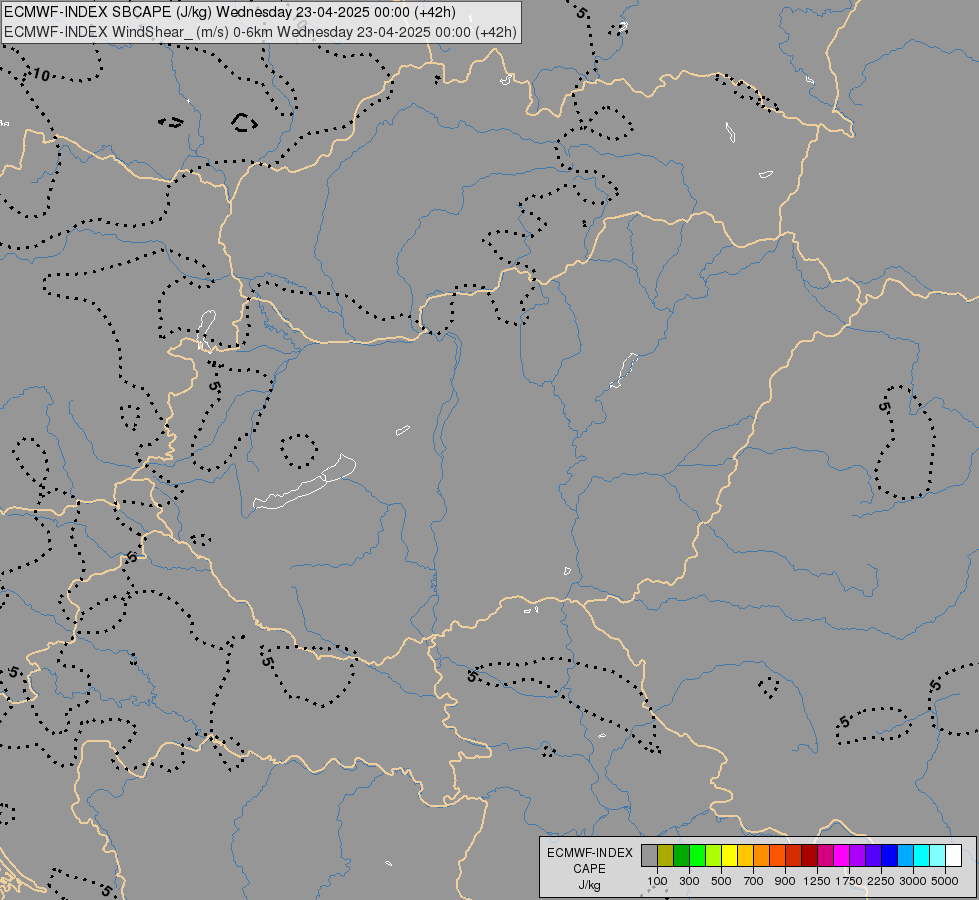The height and width of the screenshot is (900, 979).
Task: Click the 5000 legend value label
Action: pos(945,881)
